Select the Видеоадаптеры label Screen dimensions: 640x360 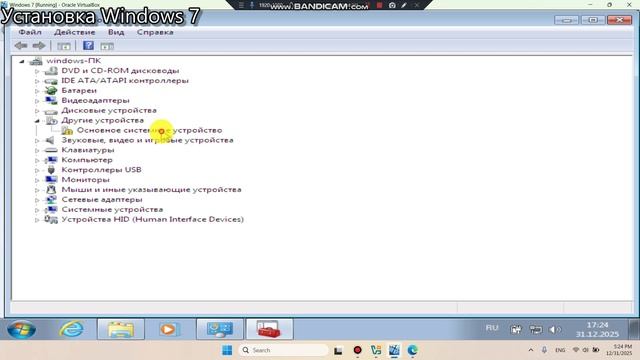pos(95,100)
